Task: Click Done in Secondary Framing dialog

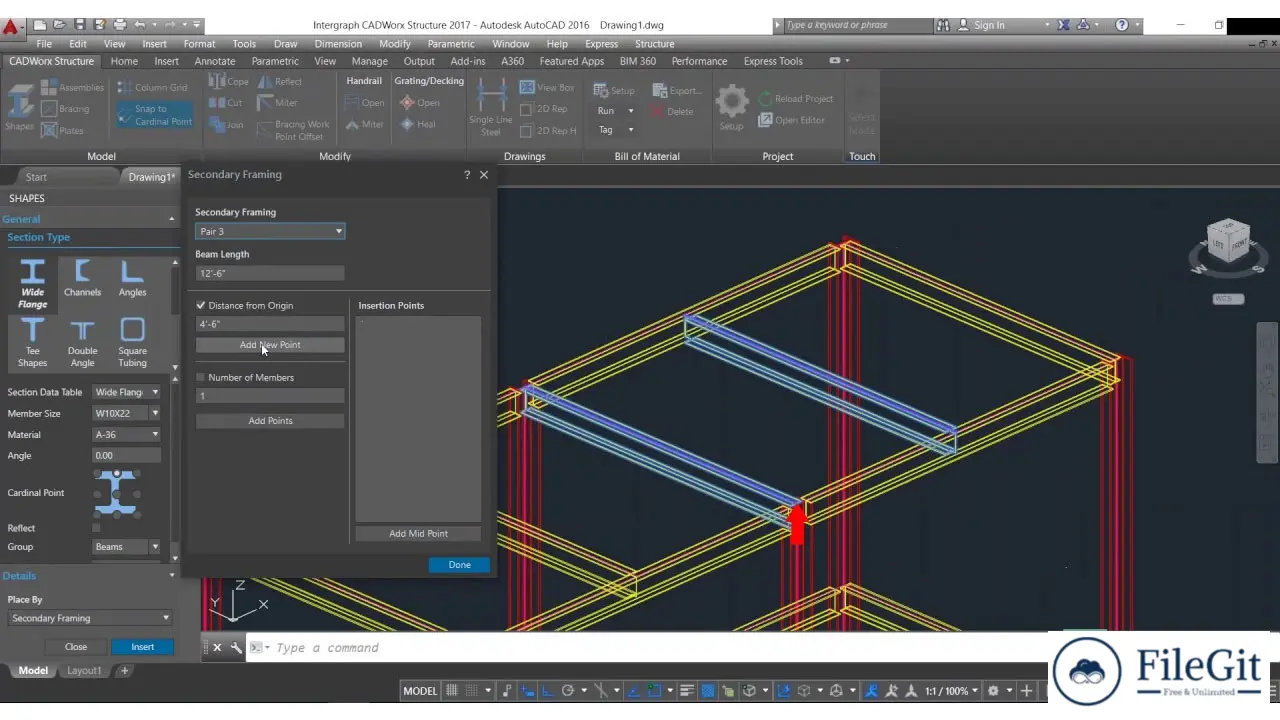Action: click(459, 565)
